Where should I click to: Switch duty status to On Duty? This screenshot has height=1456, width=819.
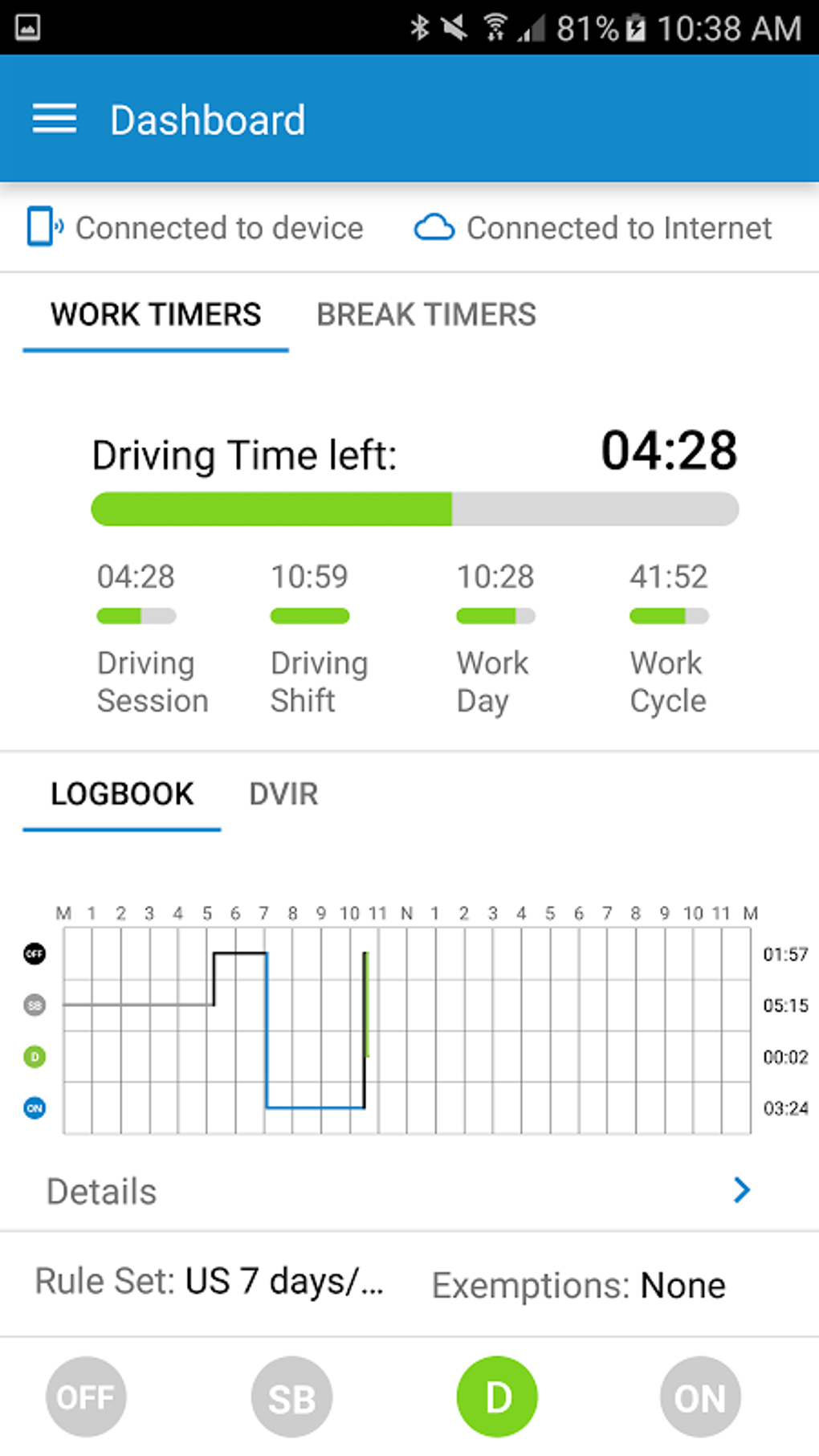(700, 1397)
